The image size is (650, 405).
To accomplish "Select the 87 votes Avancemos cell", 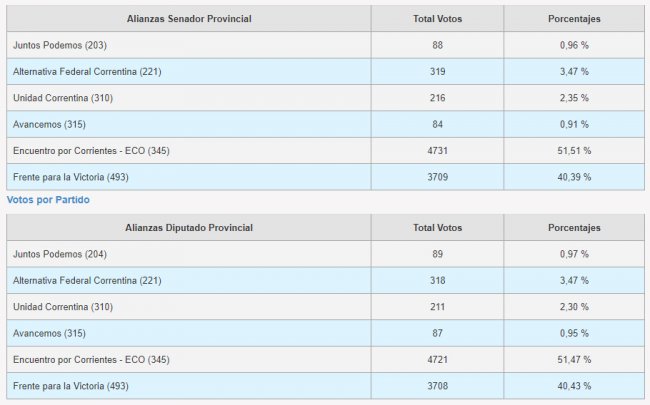I will (437, 333).
